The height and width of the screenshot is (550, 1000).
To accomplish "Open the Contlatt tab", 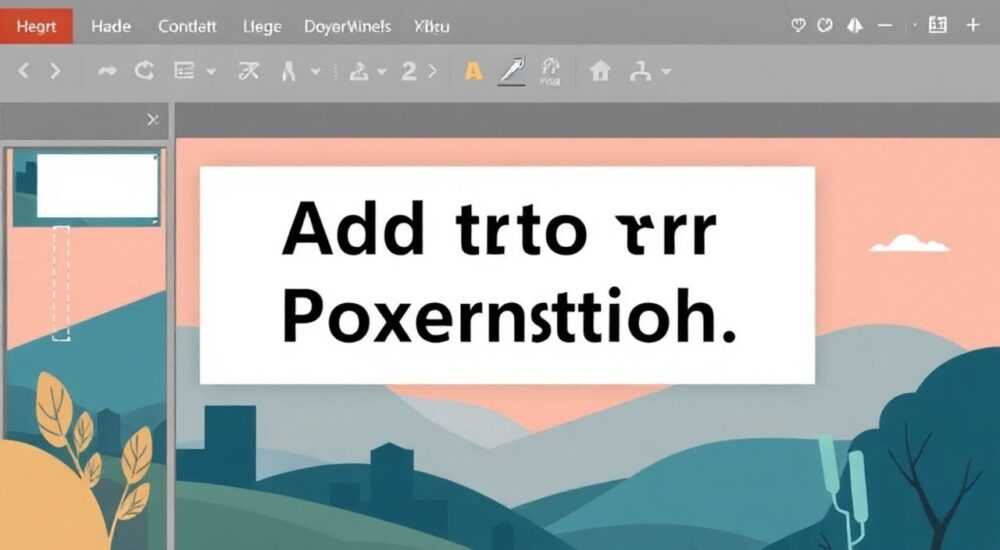I will [x=187, y=26].
